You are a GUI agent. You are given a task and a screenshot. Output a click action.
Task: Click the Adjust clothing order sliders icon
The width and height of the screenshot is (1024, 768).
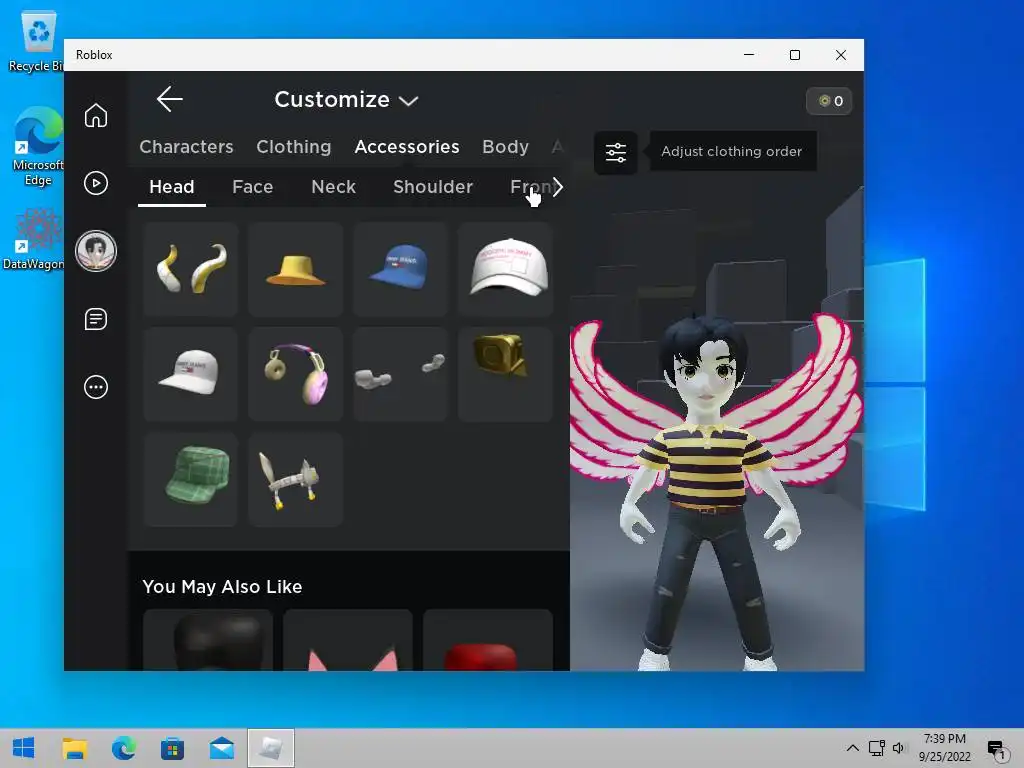pos(616,152)
